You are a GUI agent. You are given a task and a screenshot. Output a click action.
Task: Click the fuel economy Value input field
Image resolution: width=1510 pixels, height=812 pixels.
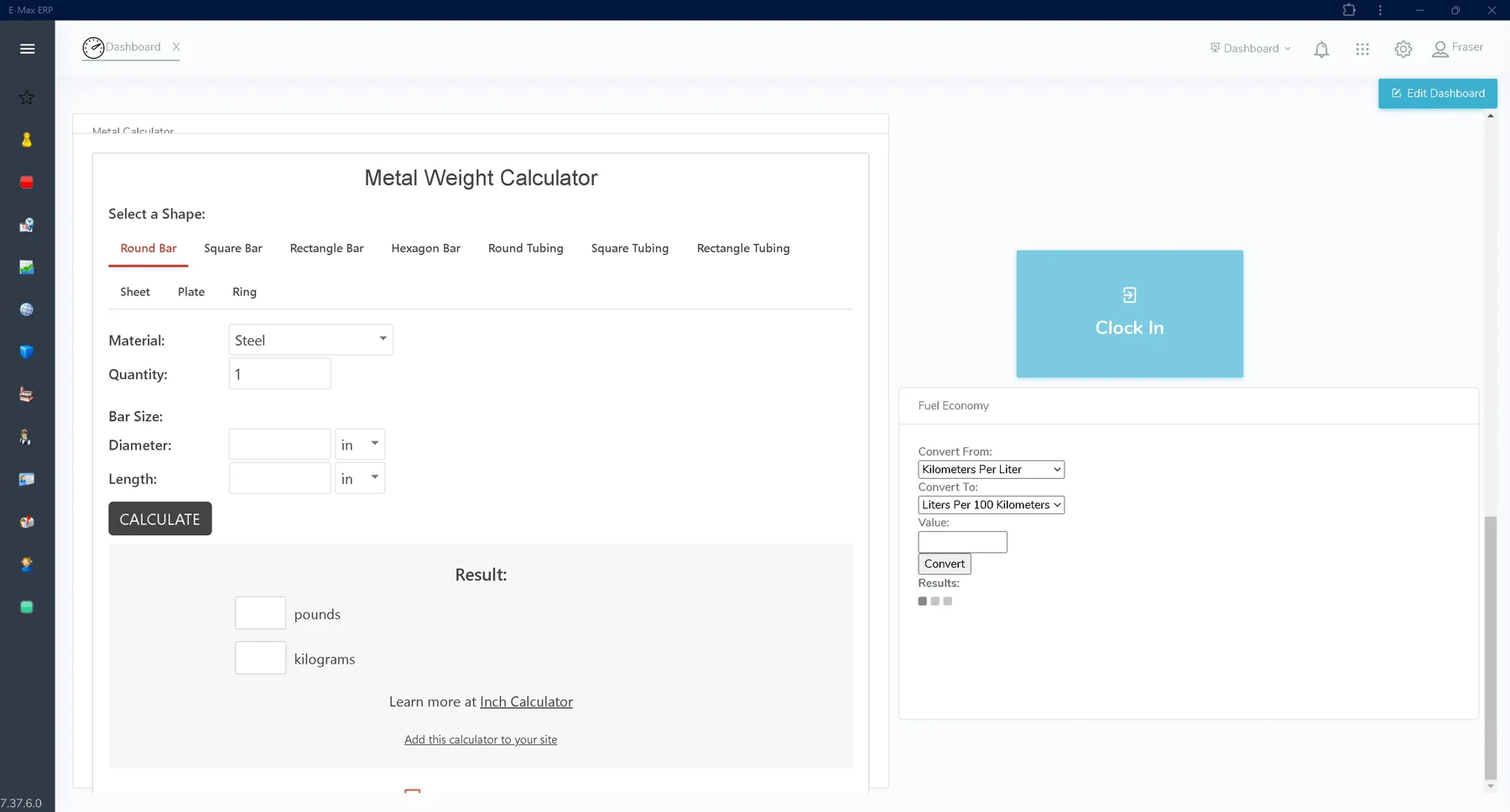(962, 542)
